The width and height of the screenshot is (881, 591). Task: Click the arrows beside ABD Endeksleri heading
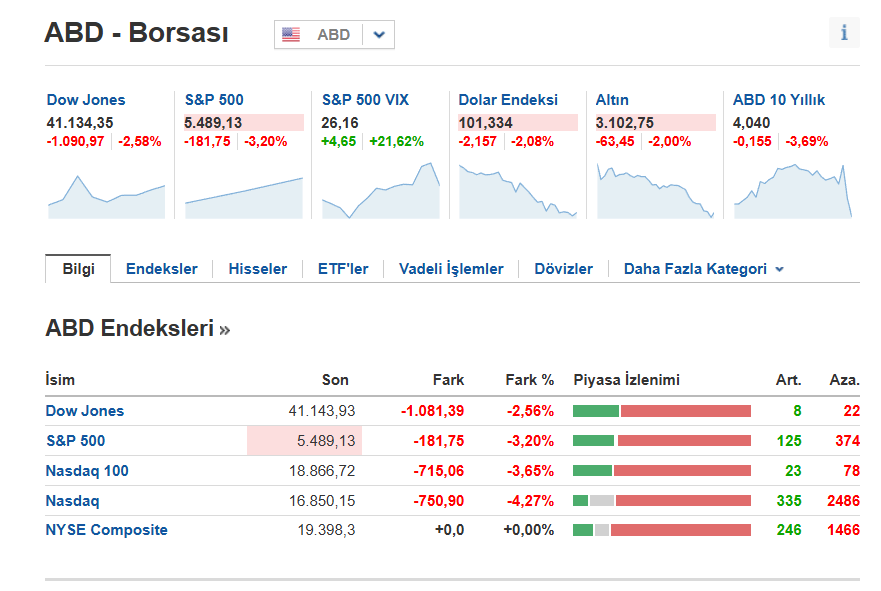click(x=225, y=329)
